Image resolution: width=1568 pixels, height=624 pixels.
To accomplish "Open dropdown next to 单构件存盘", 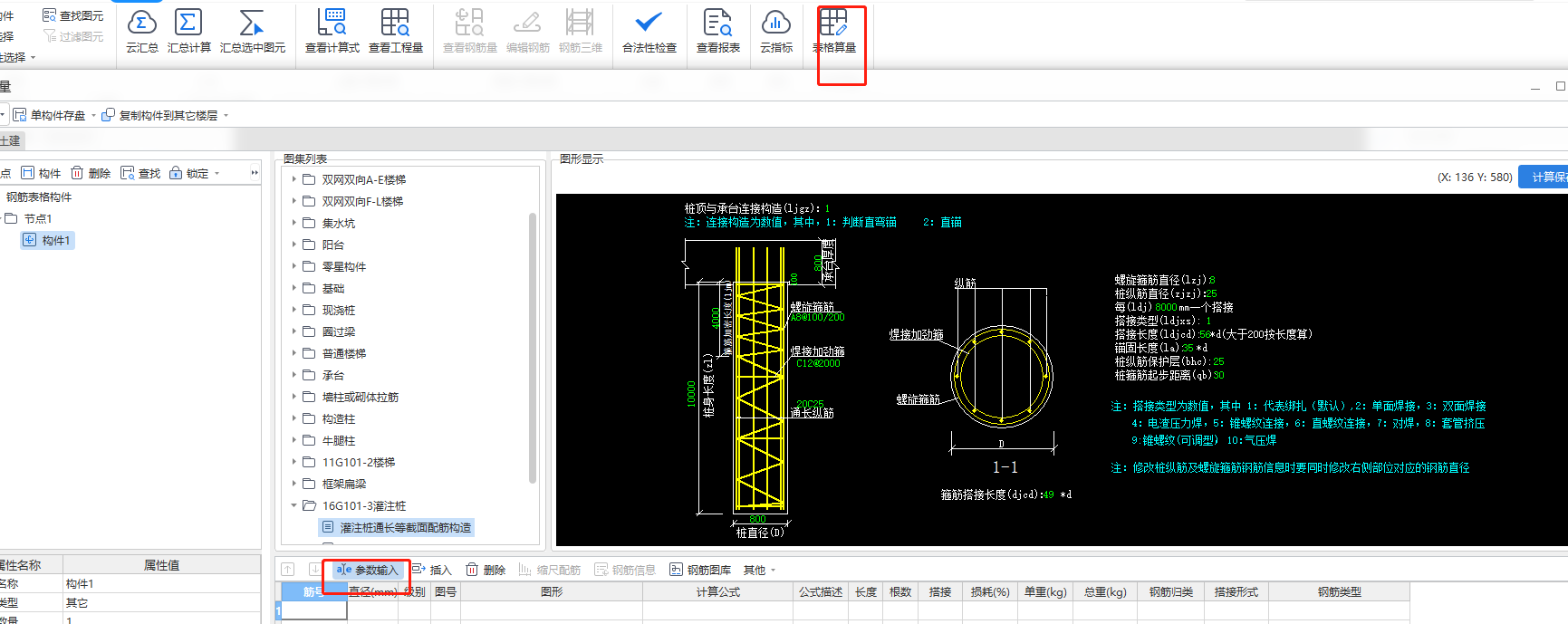I will coord(93,115).
